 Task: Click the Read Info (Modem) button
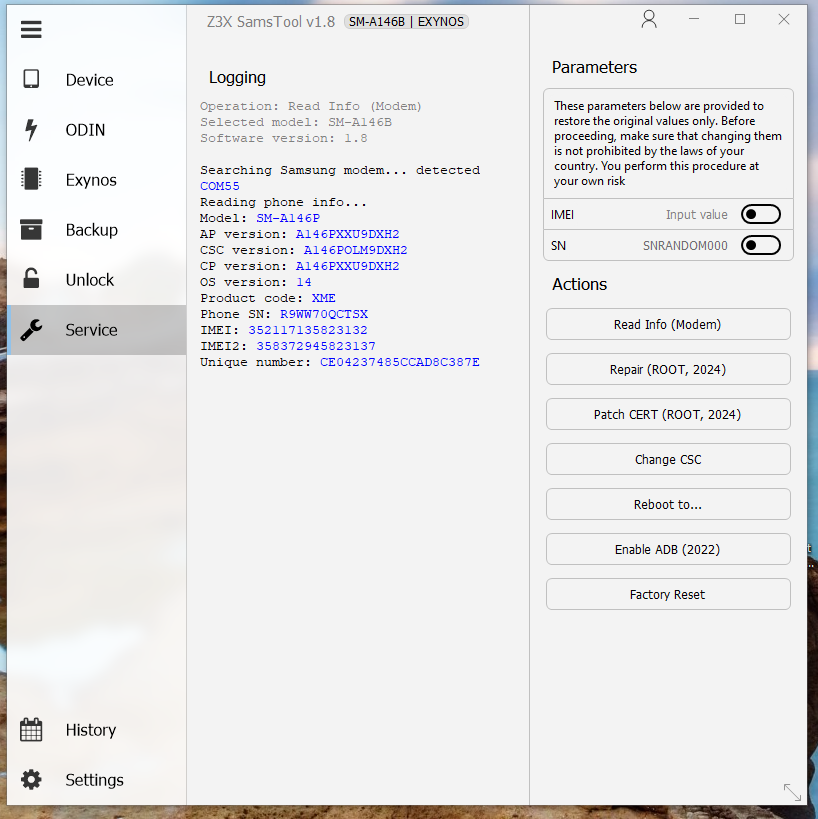pyautogui.click(x=668, y=324)
